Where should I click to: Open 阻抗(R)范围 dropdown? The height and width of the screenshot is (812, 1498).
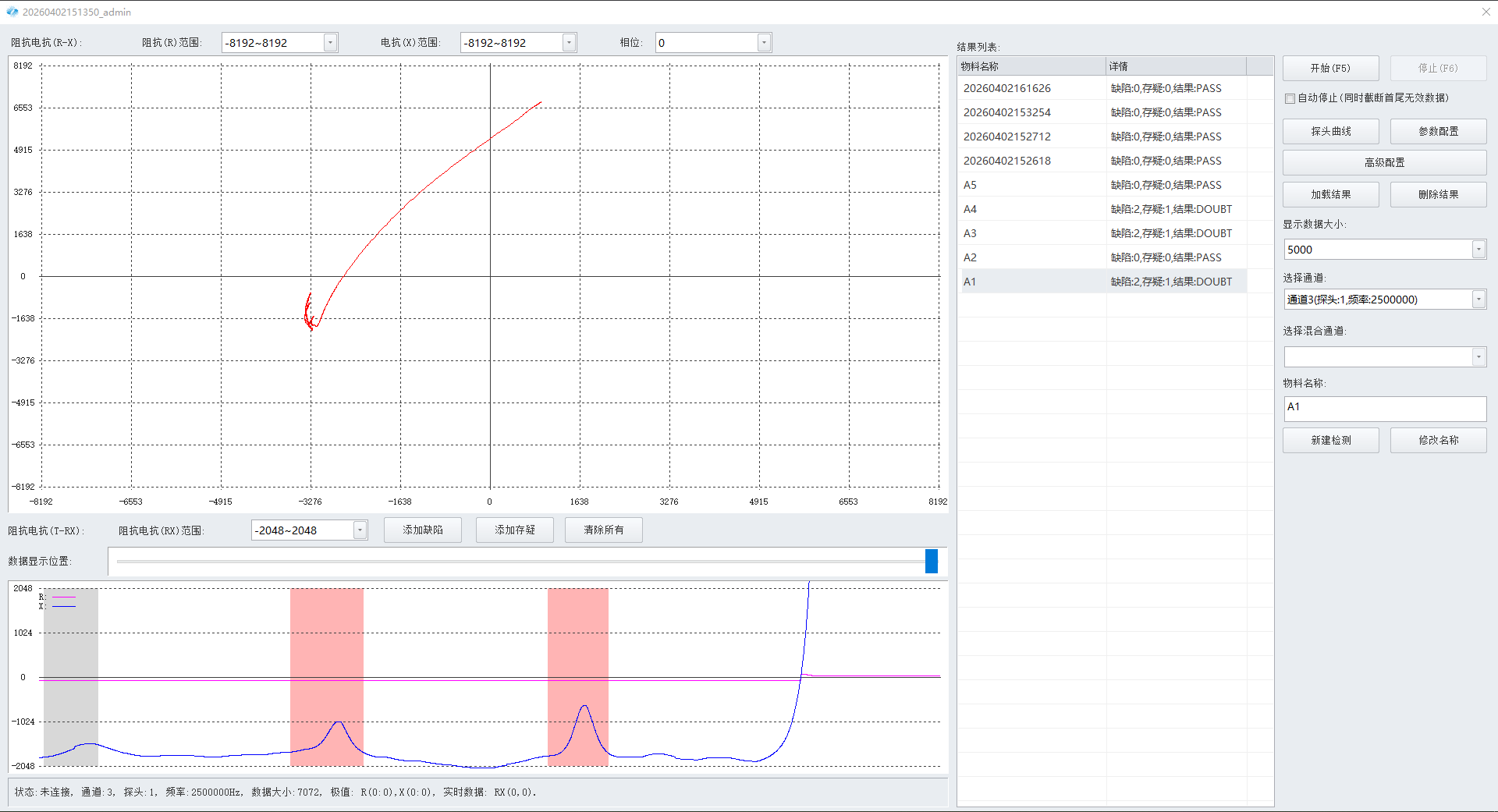331,43
